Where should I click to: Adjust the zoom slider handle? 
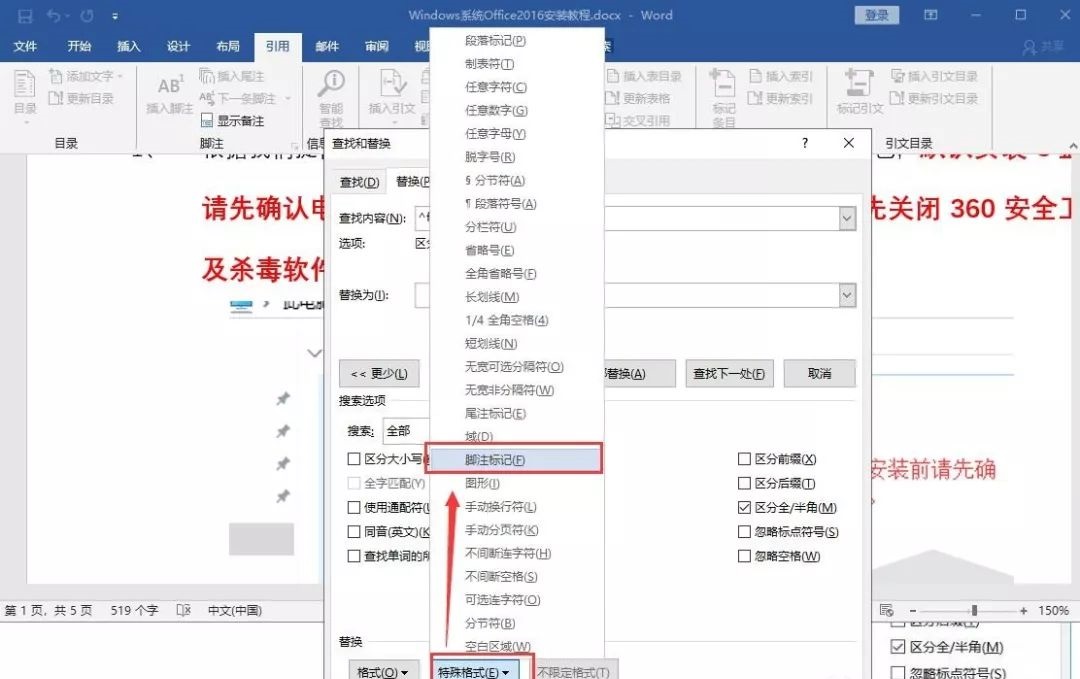click(974, 611)
